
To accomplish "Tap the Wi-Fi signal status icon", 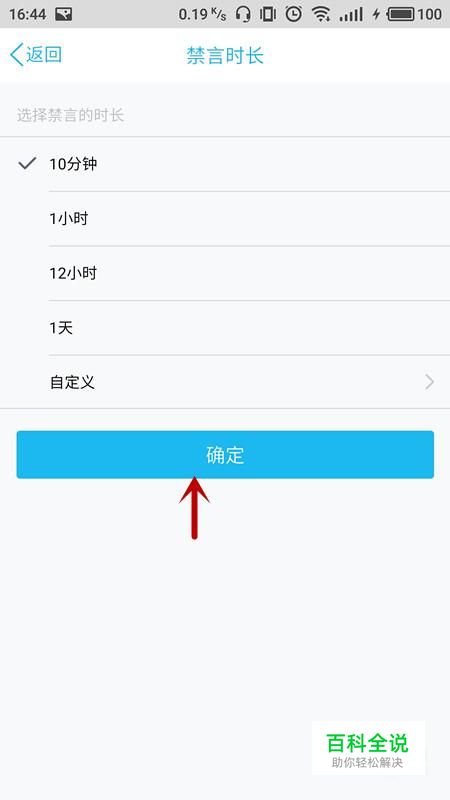I will click(x=321, y=14).
